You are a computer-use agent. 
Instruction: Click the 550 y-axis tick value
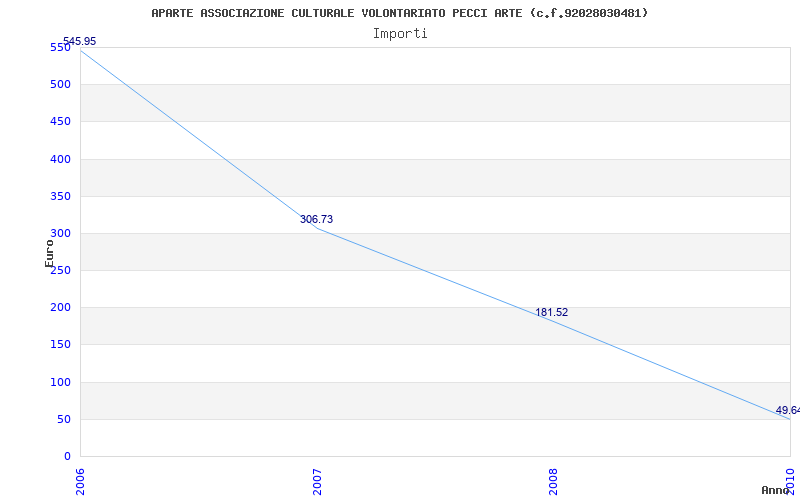tap(60, 47)
